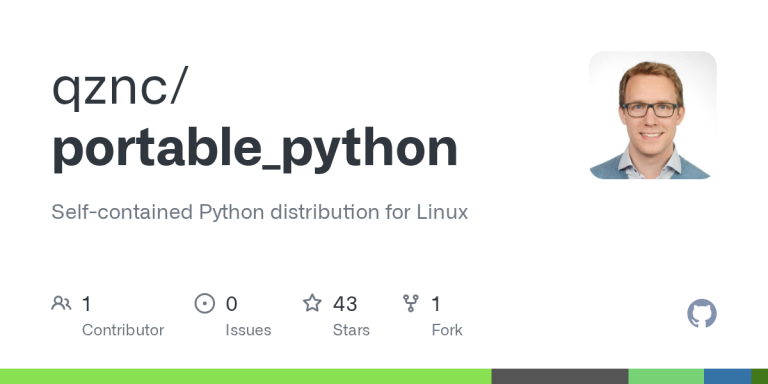Click the light green language bar segment
768x384 pixels.
point(246,377)
